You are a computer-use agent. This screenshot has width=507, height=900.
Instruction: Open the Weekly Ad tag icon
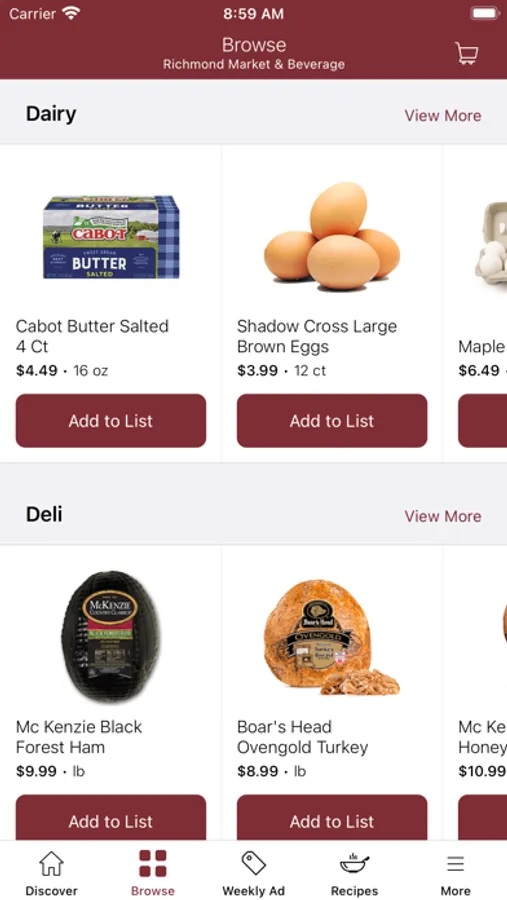click(253, 863)
